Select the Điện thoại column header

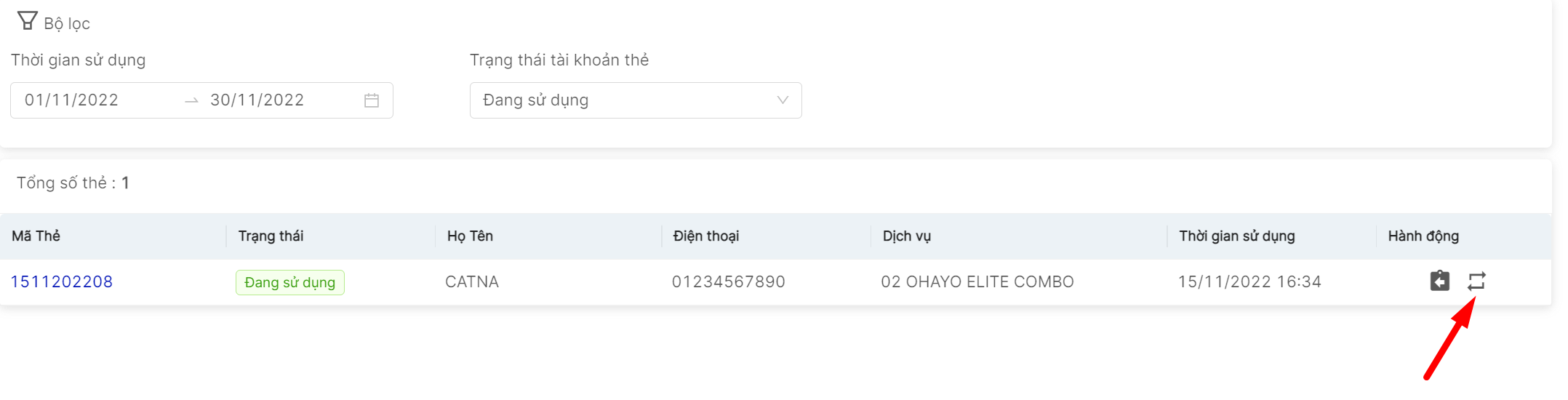tap(706, 236)
